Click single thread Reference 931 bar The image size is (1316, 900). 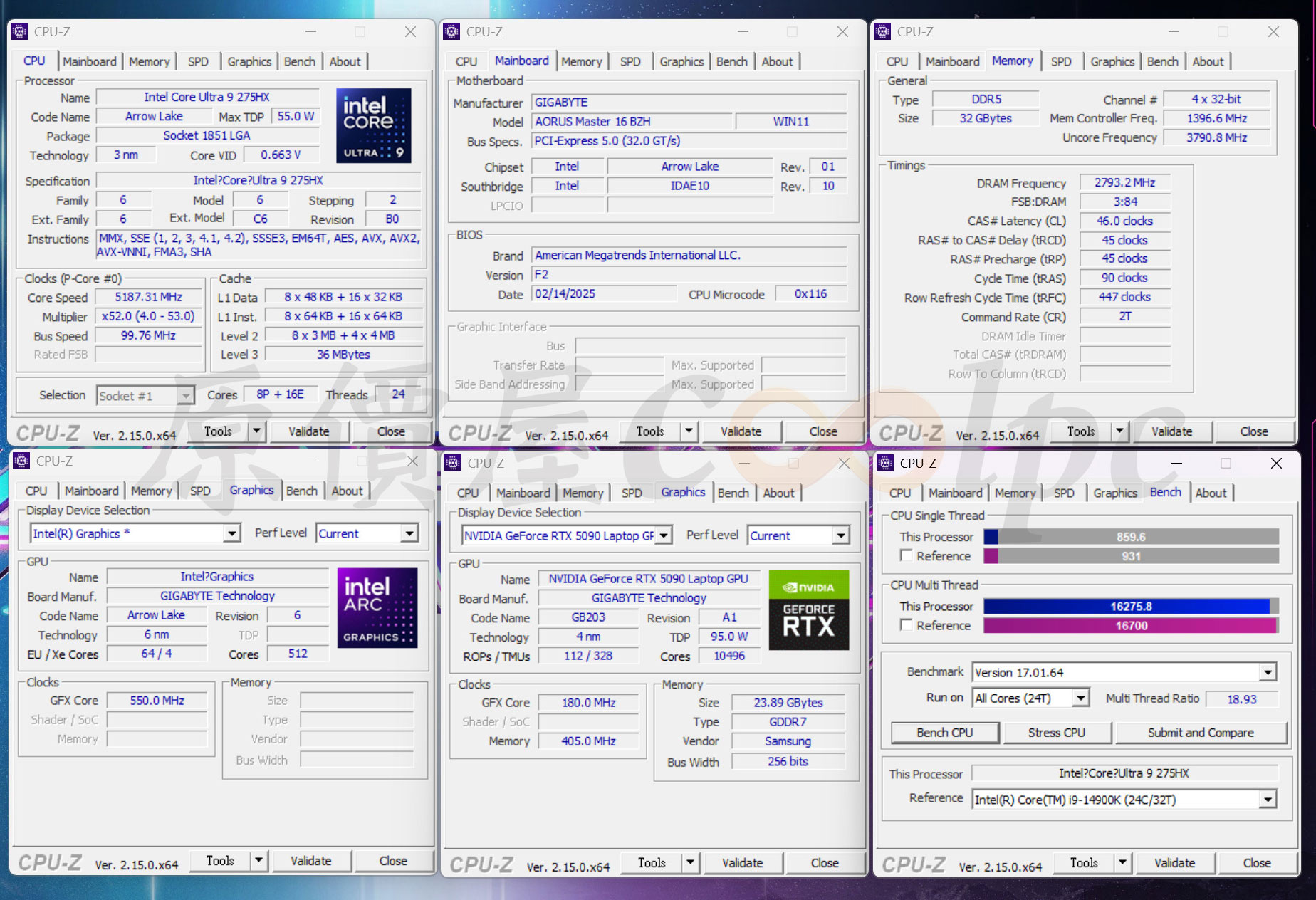pyautogui.click(x=1131, y=556)
